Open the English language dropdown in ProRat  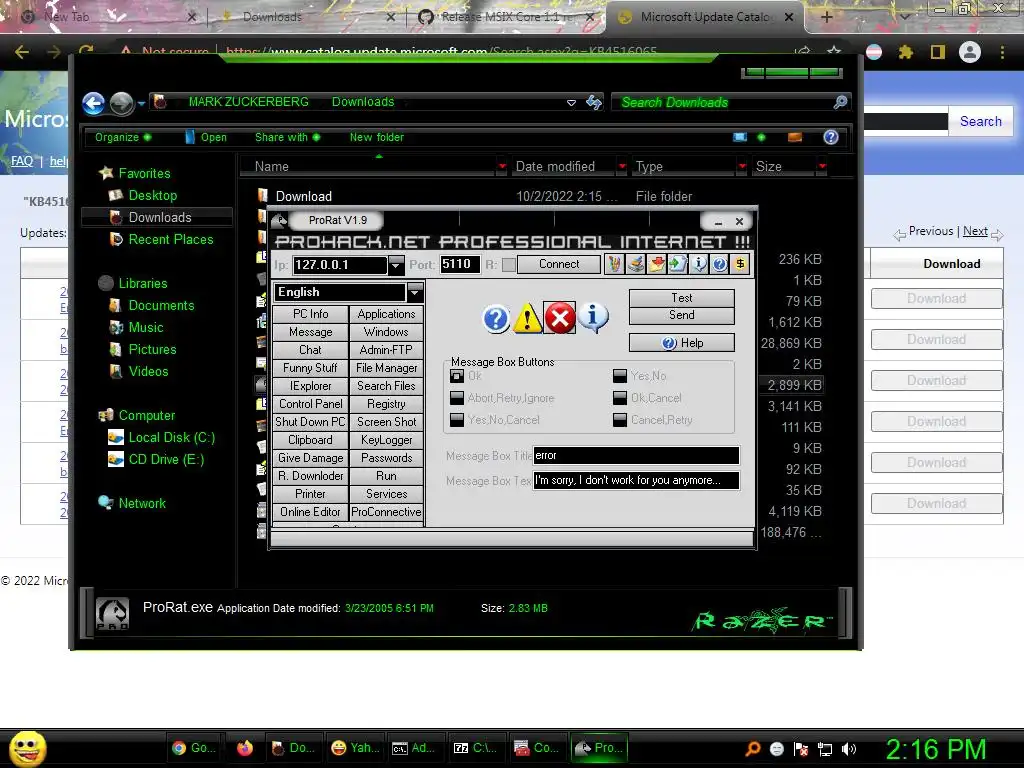[x=415, y=292]
